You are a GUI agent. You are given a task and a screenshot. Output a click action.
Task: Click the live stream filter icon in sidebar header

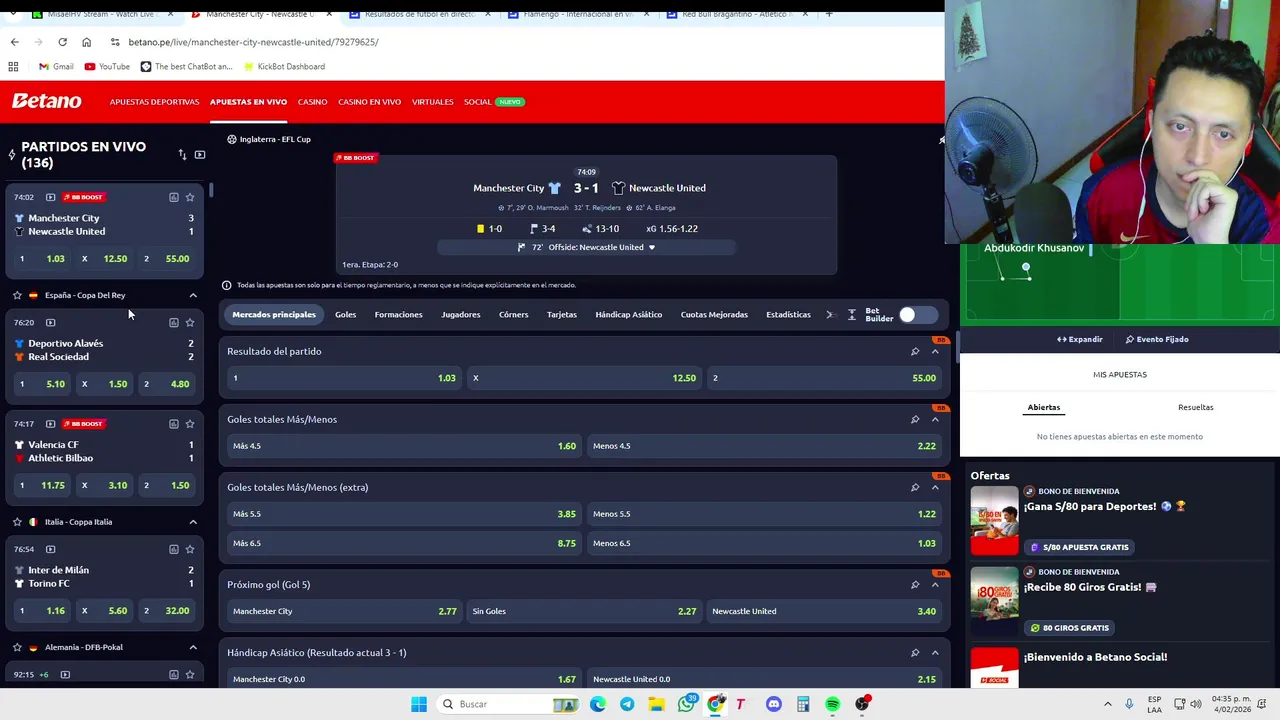tap(200, 155)
